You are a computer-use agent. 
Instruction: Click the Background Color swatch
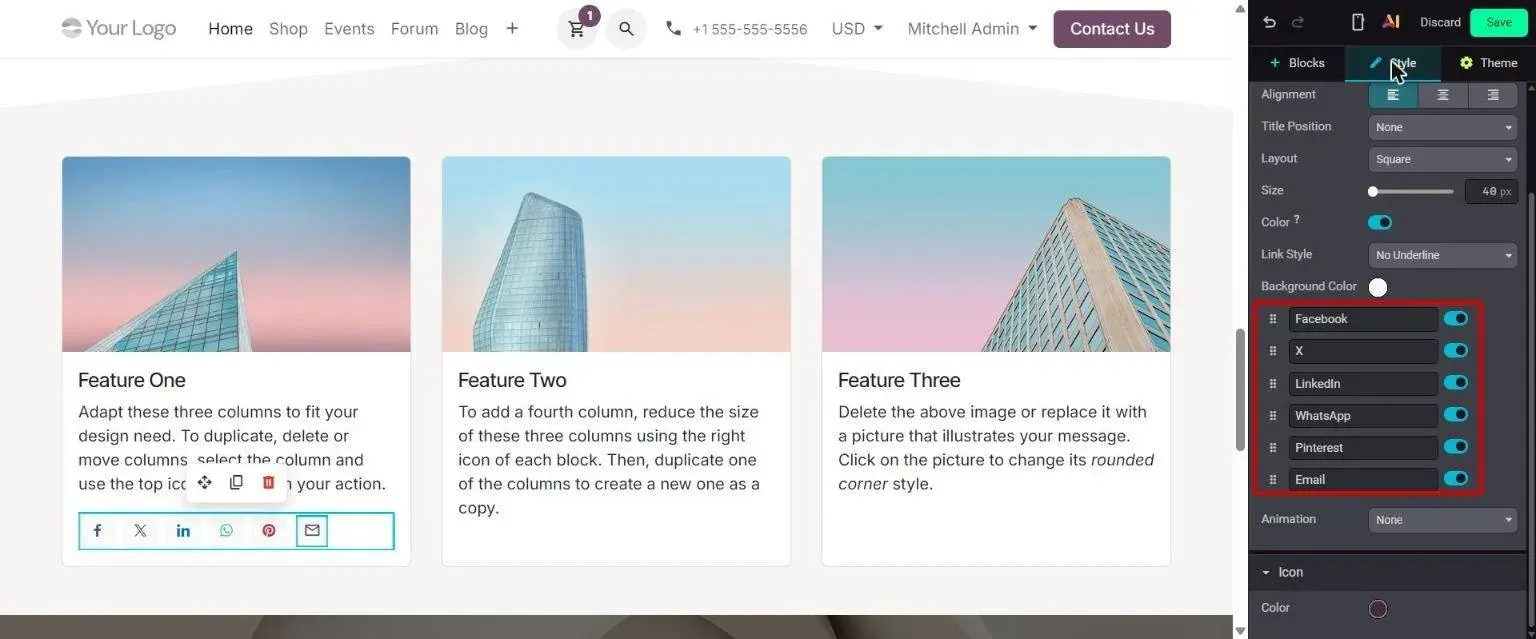pos(1378,287)
